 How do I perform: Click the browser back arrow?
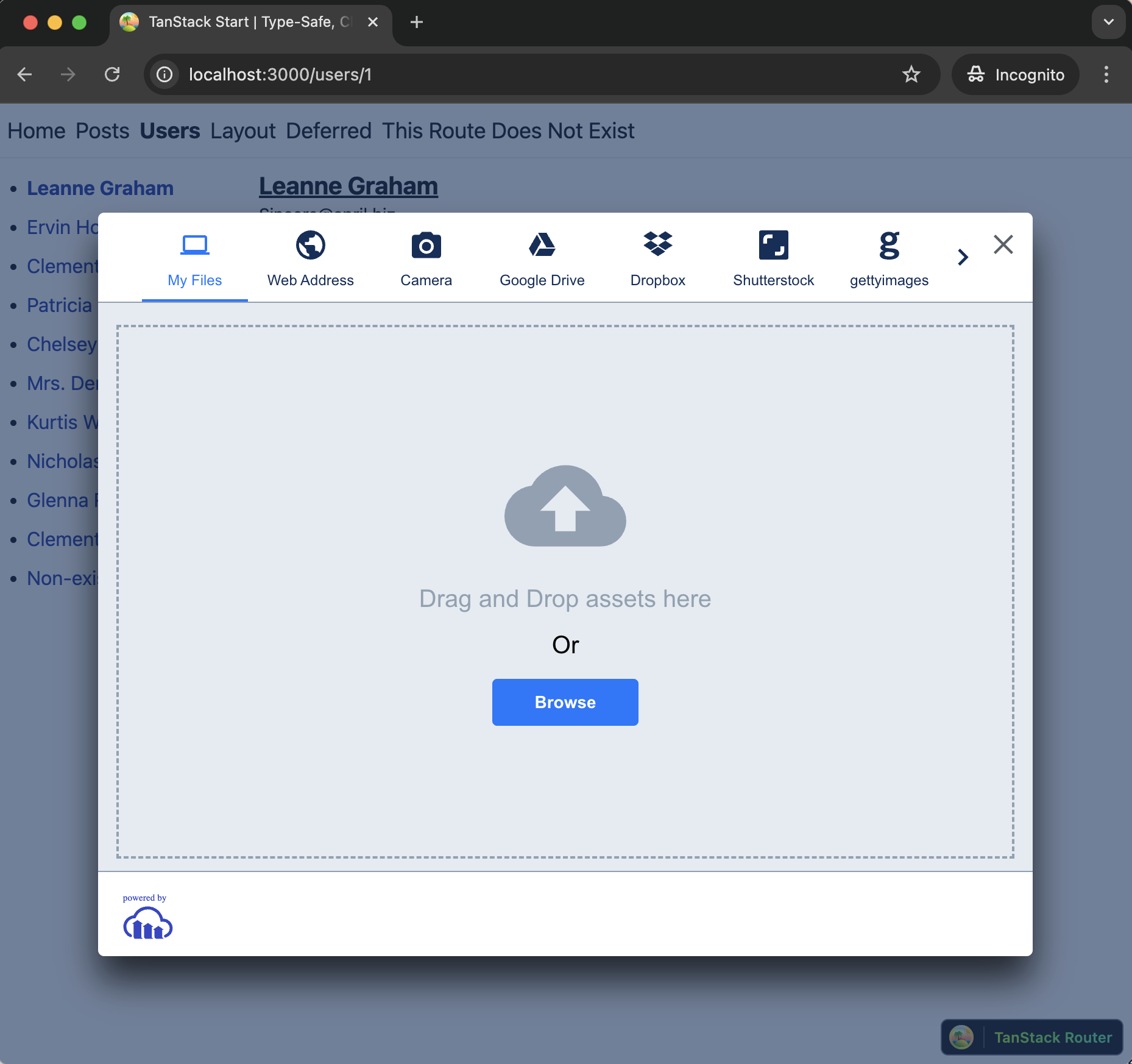pos(24,74)
